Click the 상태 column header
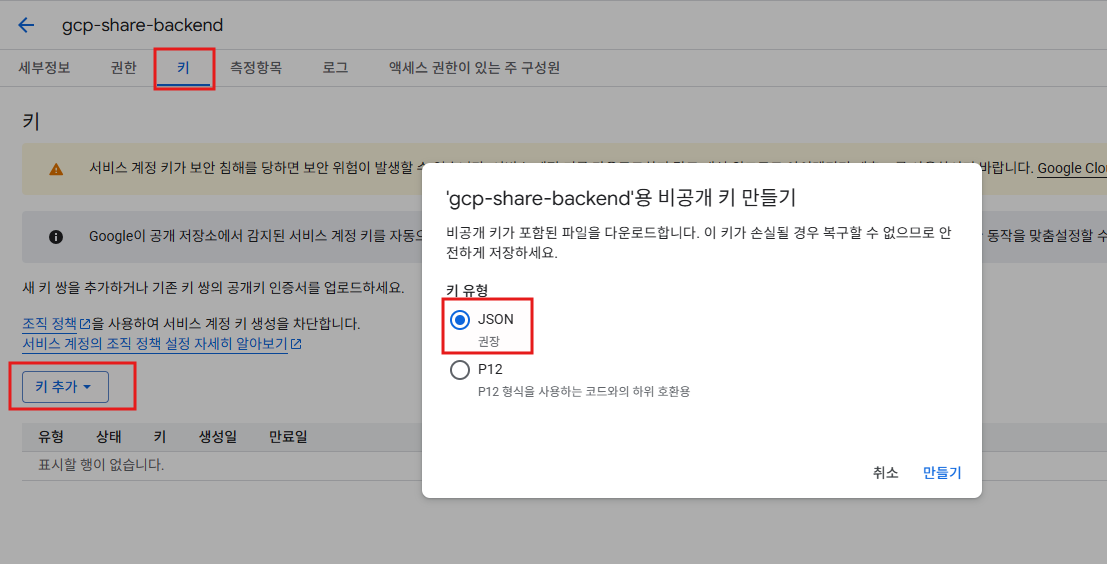The width and height of the screenshot is (1107, 564). (x=109, y=437)
